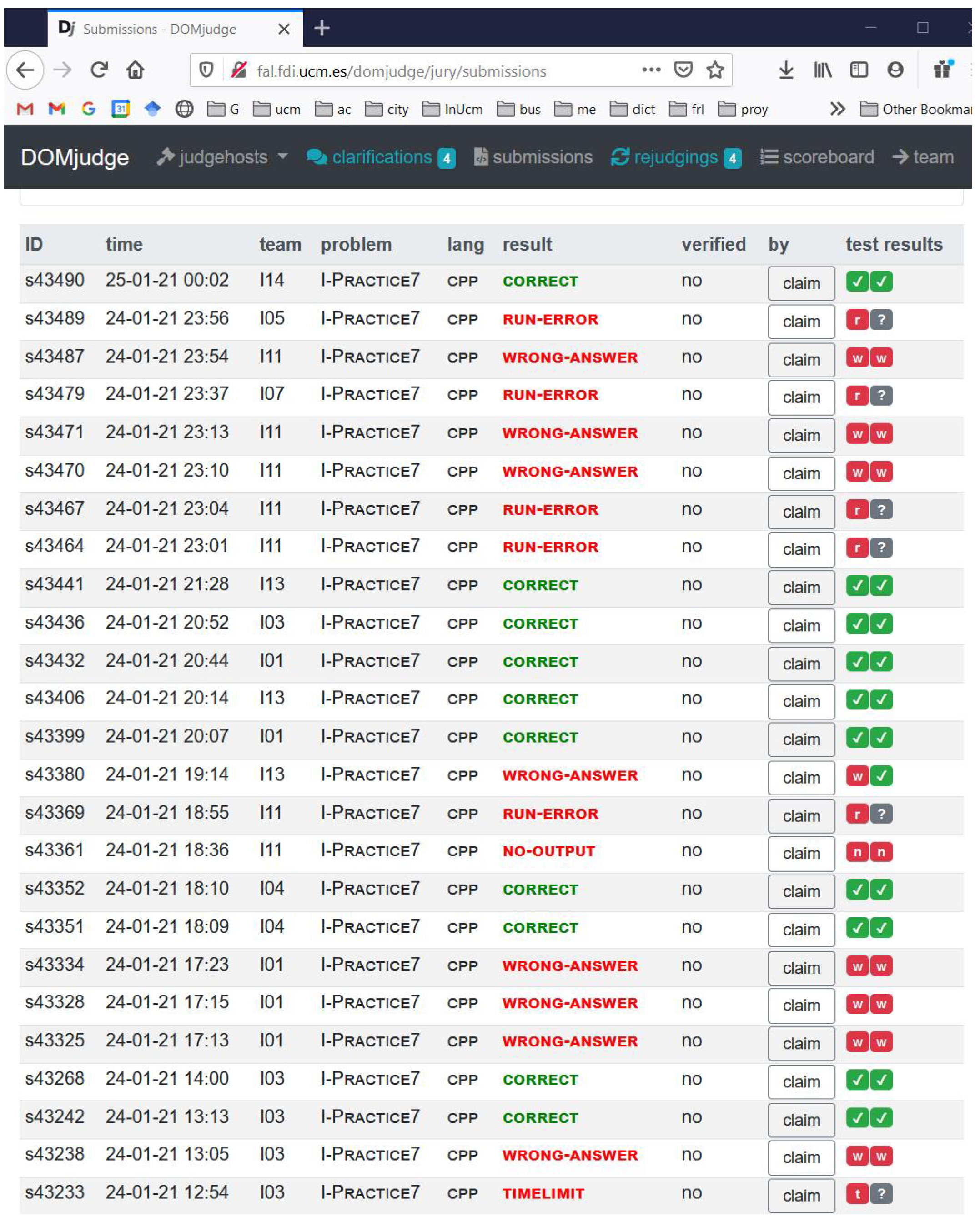Click first green test result of s43490
The height and width of the screenshot is (1232, 980).
(x=857, y=281)
